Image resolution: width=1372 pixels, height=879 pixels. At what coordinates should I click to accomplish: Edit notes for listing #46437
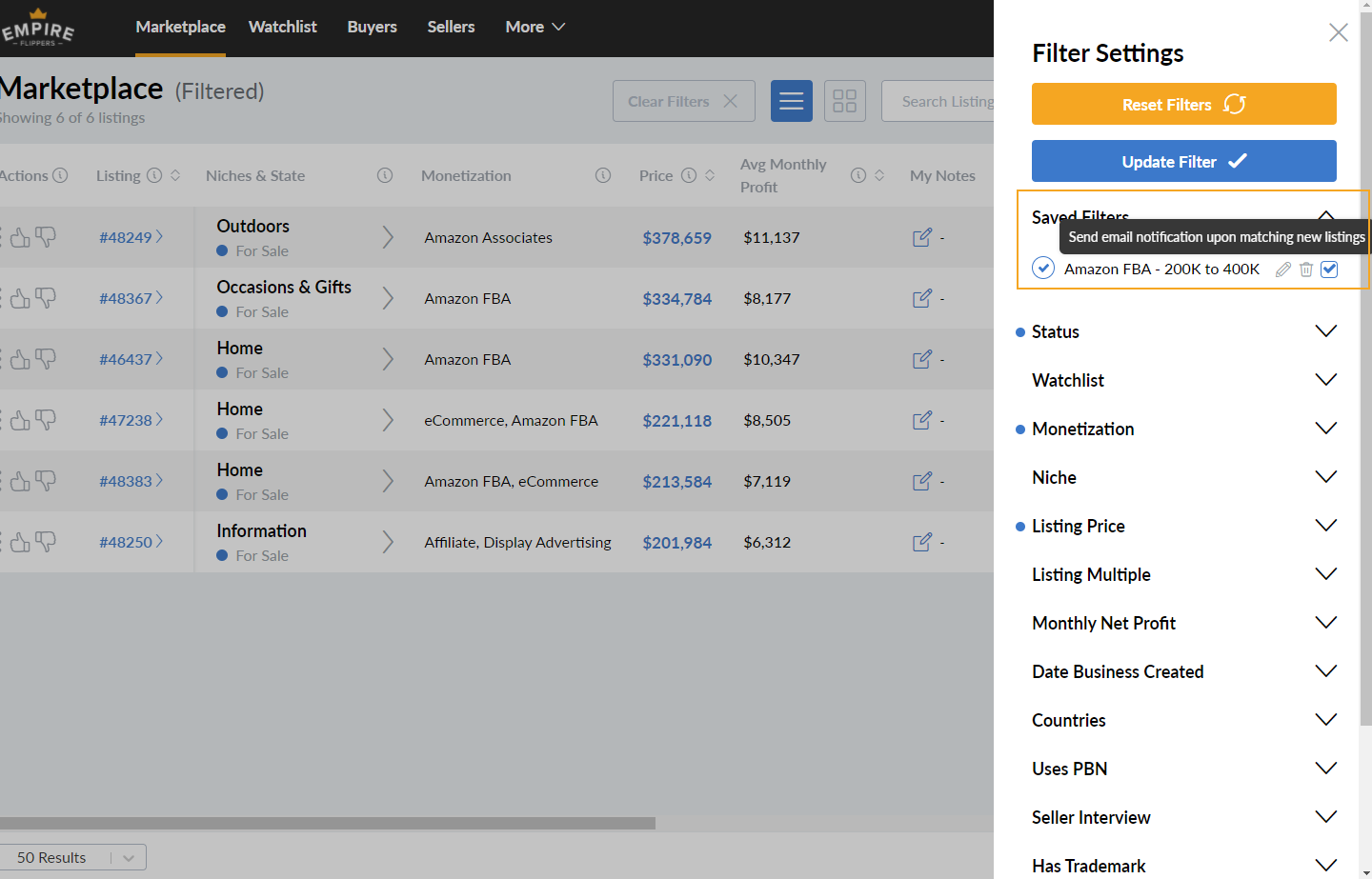922,359
